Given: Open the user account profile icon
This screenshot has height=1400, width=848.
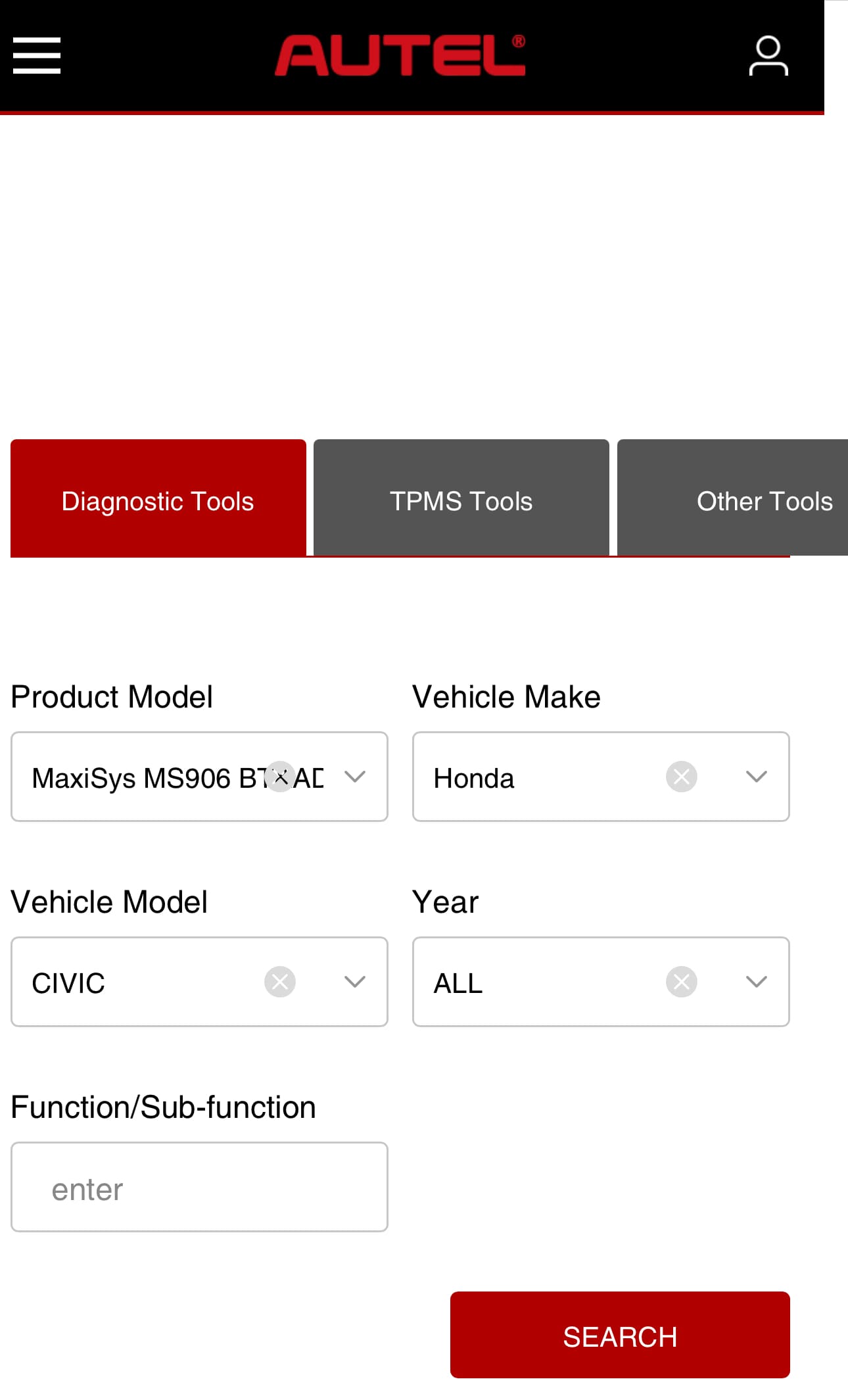Looking at the screenshot, I should [x=768, y=56].
